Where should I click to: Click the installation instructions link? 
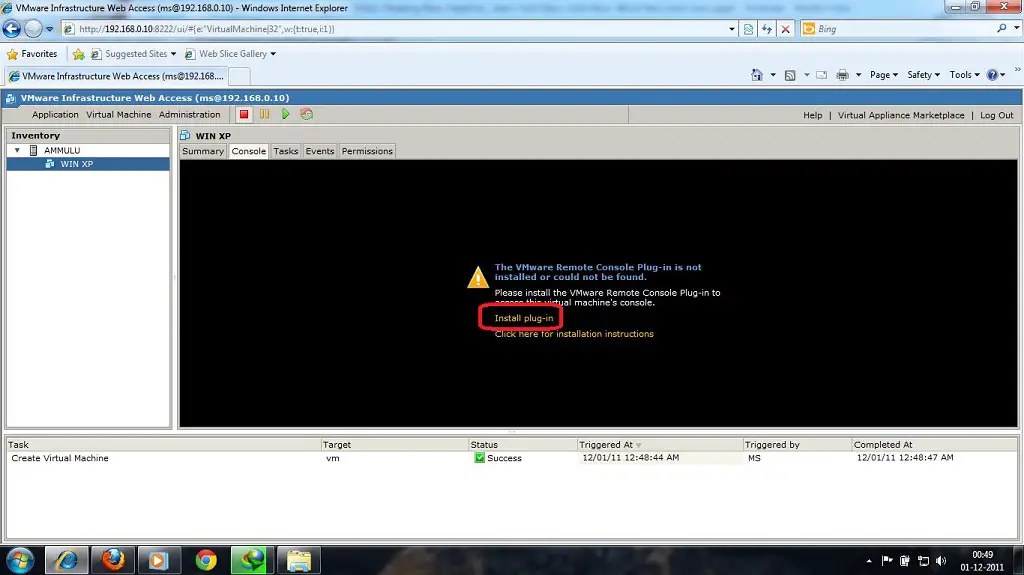[574, 334]
